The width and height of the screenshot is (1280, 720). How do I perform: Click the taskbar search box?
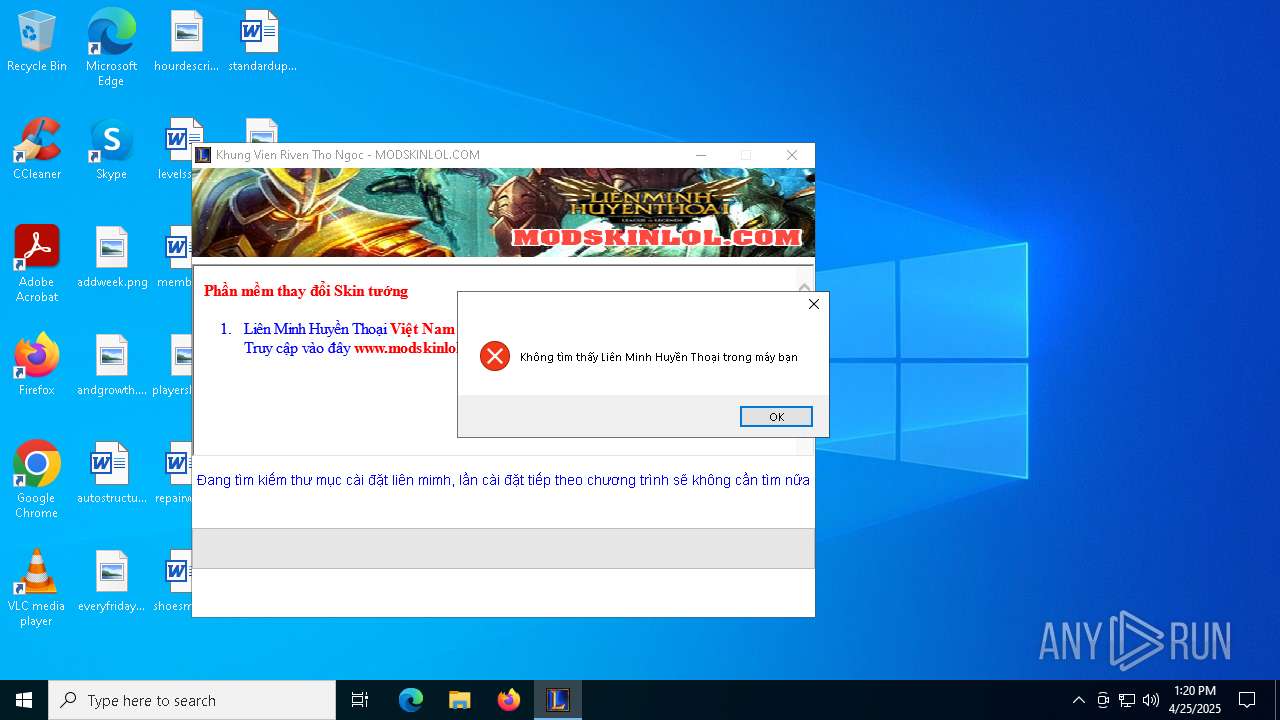click(x=192, y=700)
